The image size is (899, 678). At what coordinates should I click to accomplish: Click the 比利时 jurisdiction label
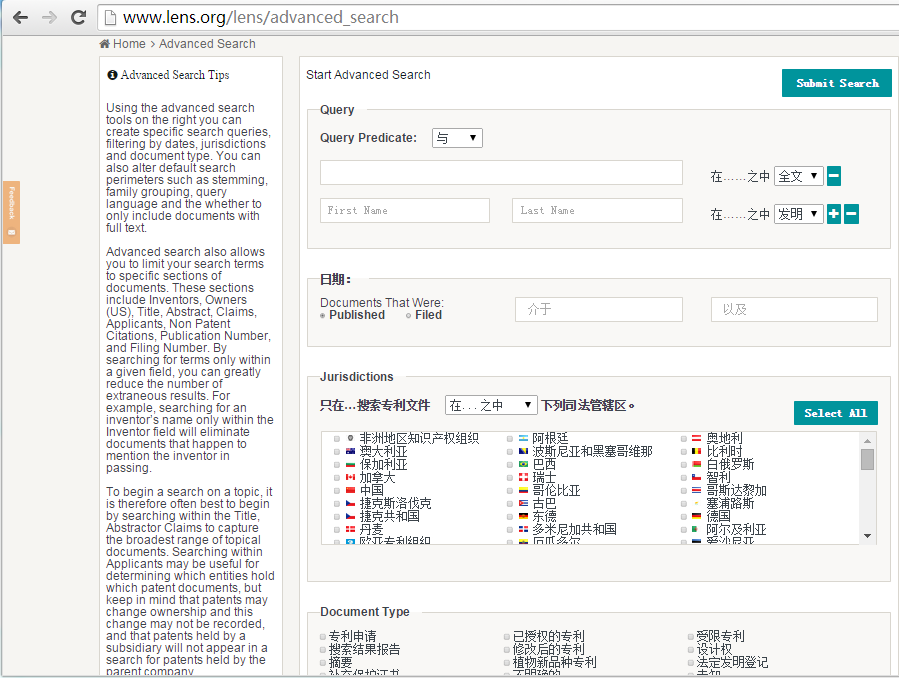[x=724, y=451]
